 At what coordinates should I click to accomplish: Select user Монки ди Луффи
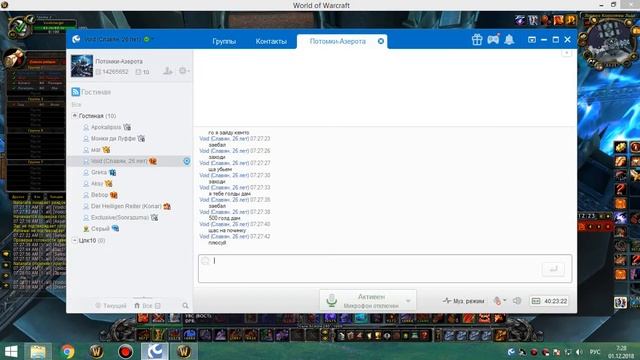tap(113, 138)
